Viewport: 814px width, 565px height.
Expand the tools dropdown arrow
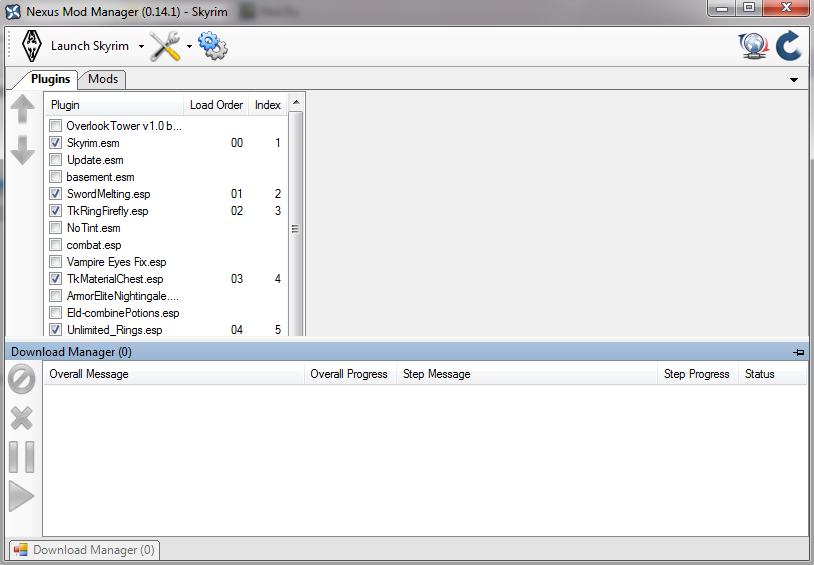click(189, 46)
